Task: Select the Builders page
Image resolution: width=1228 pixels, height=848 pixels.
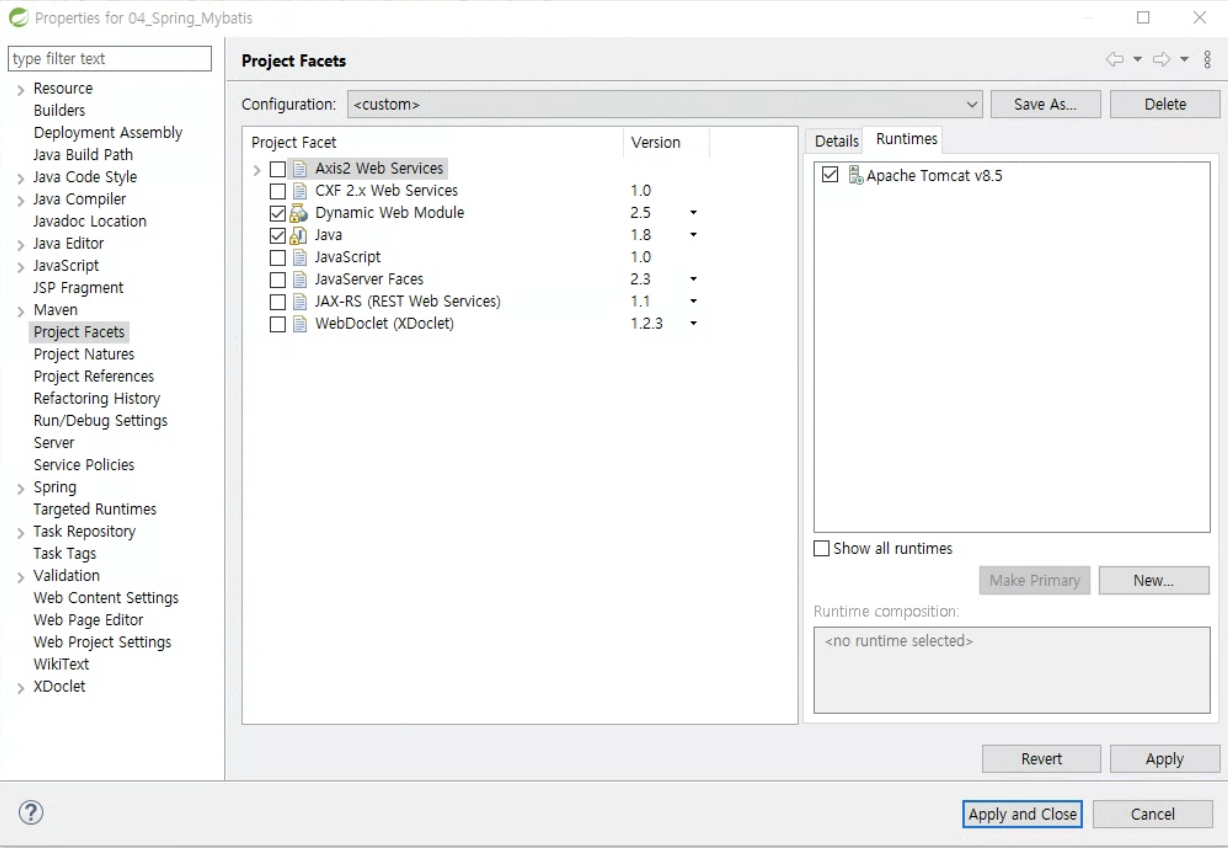Action: (59, 111)
